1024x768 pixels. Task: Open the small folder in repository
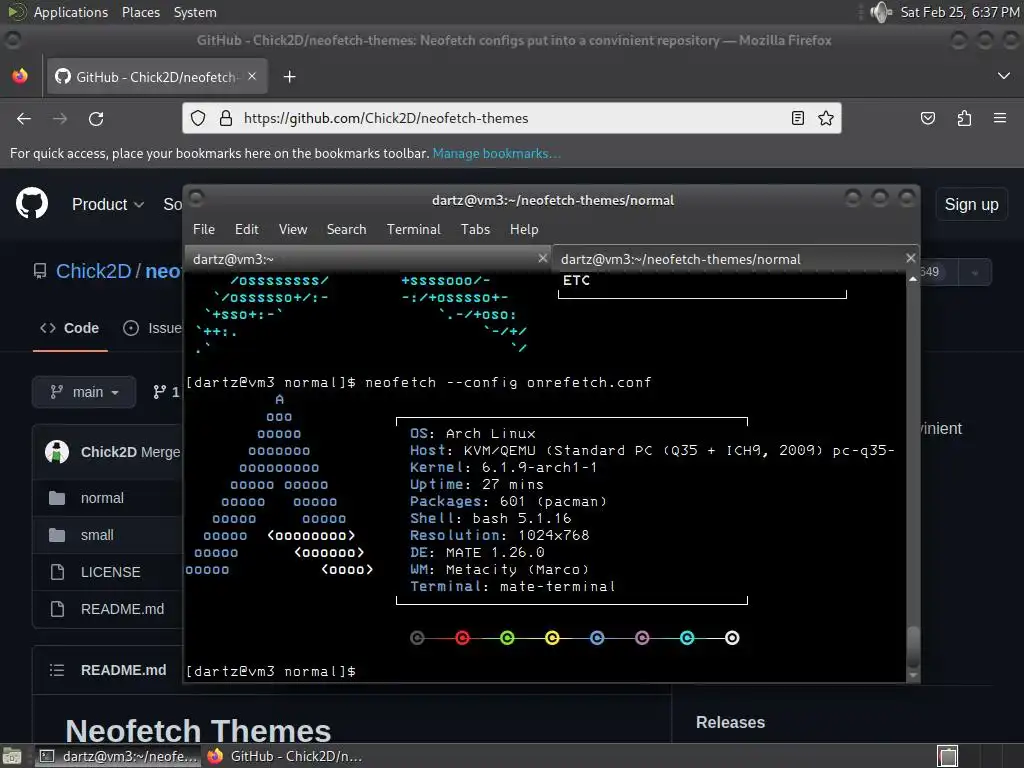[97, 535]
